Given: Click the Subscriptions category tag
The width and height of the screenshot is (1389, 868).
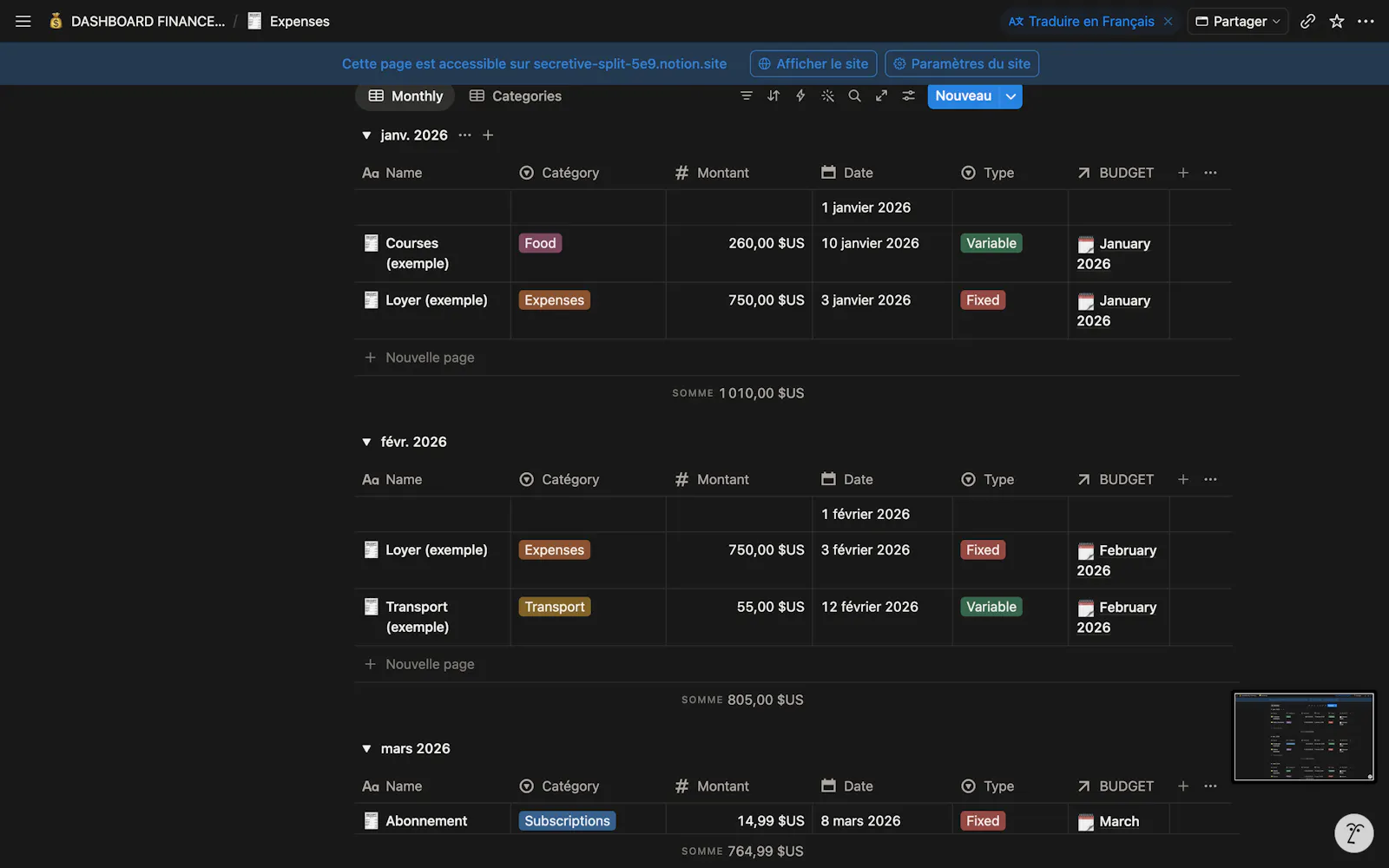Looking at the screenshot, I should [567, 821].
